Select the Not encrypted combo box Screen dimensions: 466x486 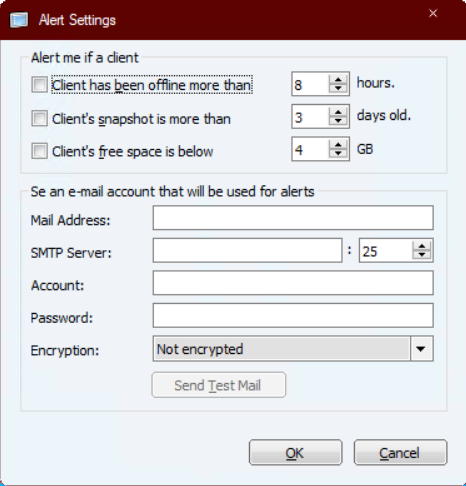293,349
